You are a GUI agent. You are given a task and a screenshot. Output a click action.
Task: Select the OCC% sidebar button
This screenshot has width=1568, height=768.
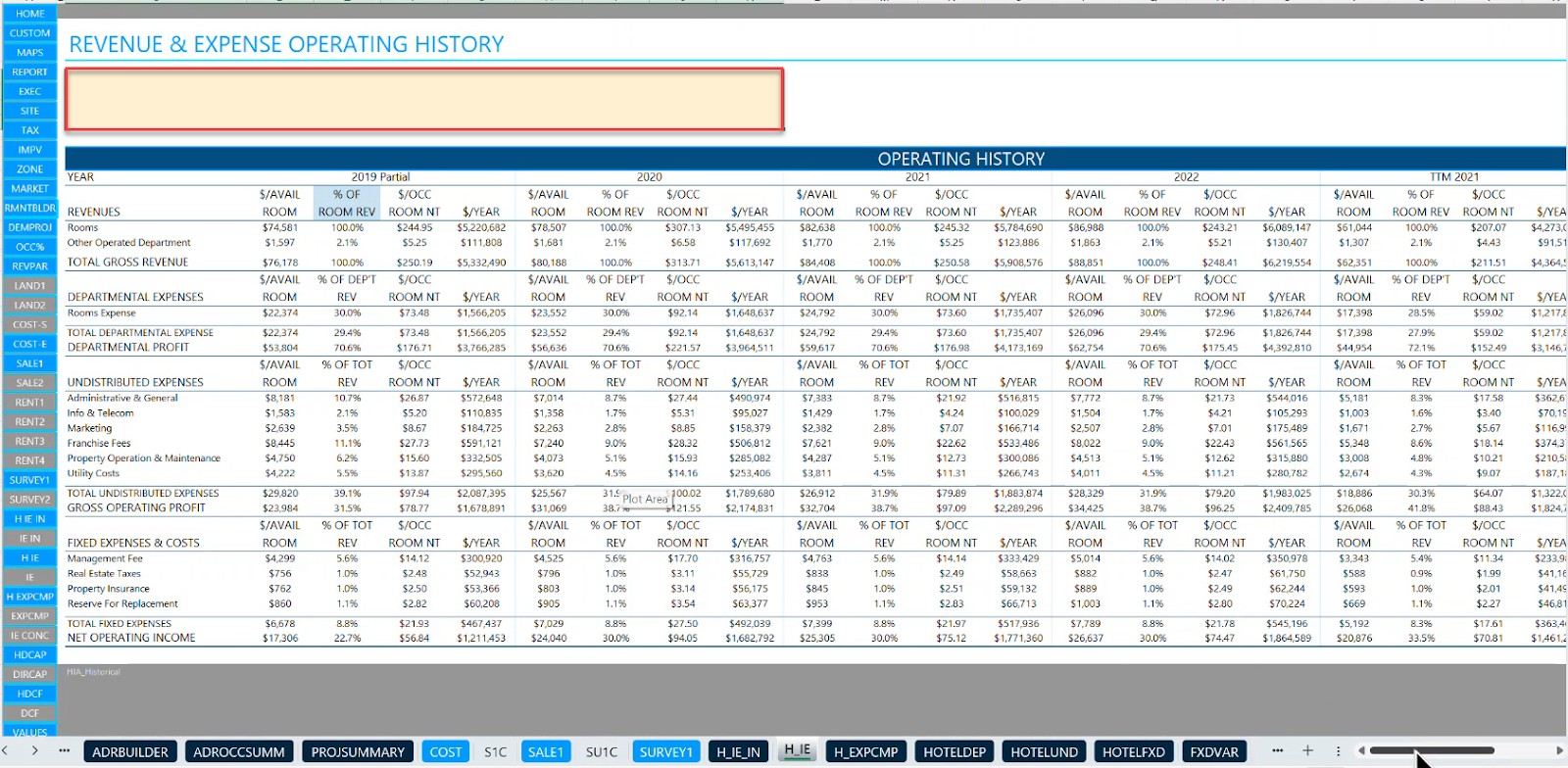pyautogui.click(x=29, y=247)
